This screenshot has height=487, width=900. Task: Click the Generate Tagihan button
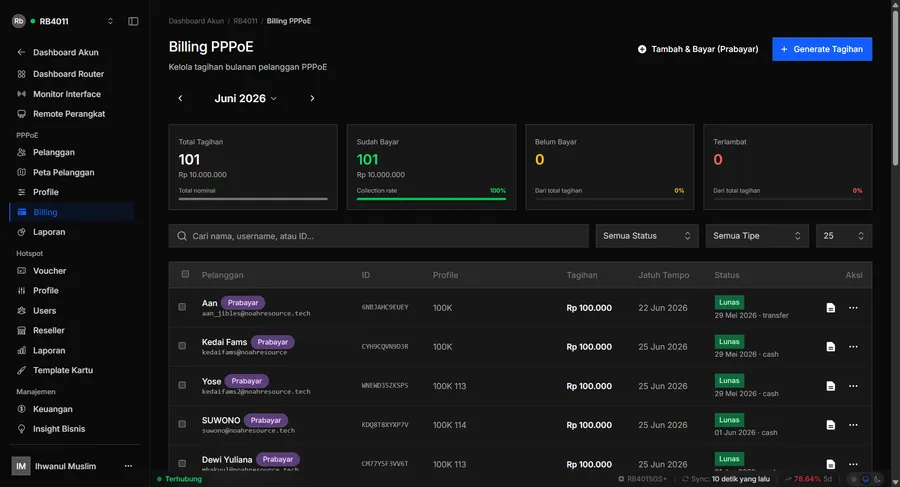pos(822,49)
